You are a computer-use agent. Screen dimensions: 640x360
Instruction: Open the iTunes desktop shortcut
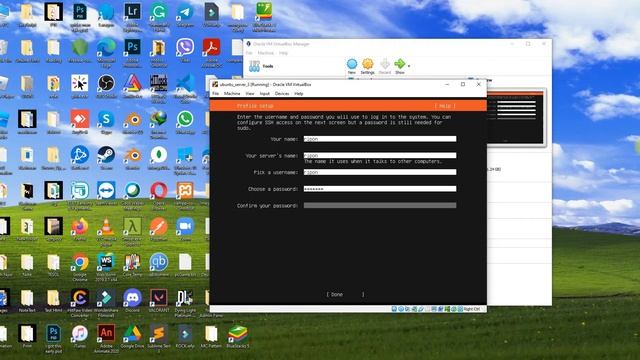[x=80, y=336]
